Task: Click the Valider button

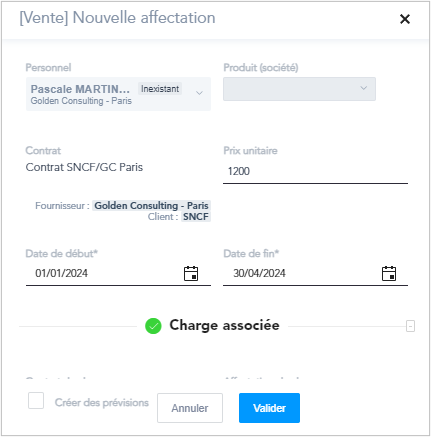Action: tap(269, 408)
